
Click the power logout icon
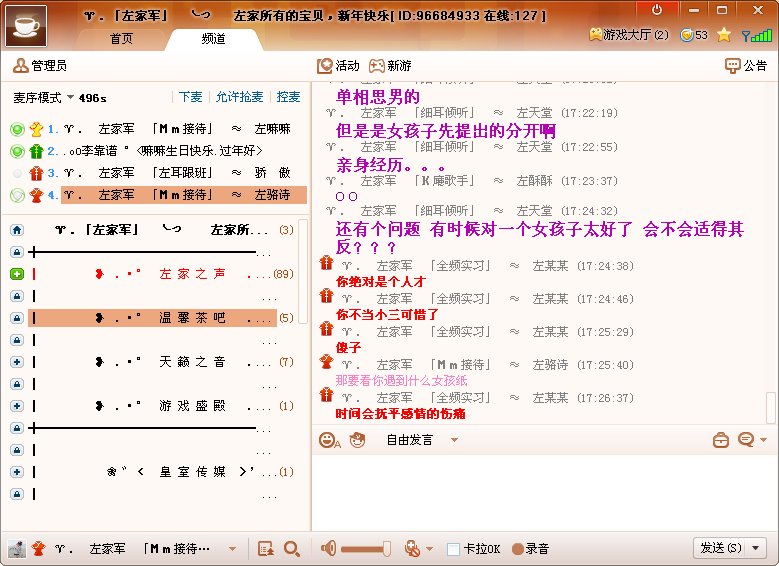(657, 10)
